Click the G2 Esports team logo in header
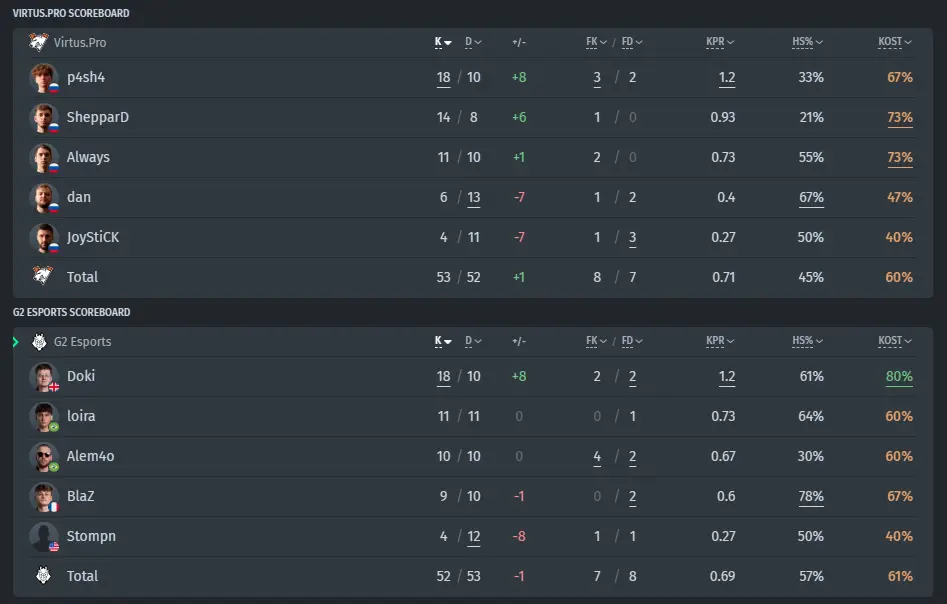 (39, 342)
